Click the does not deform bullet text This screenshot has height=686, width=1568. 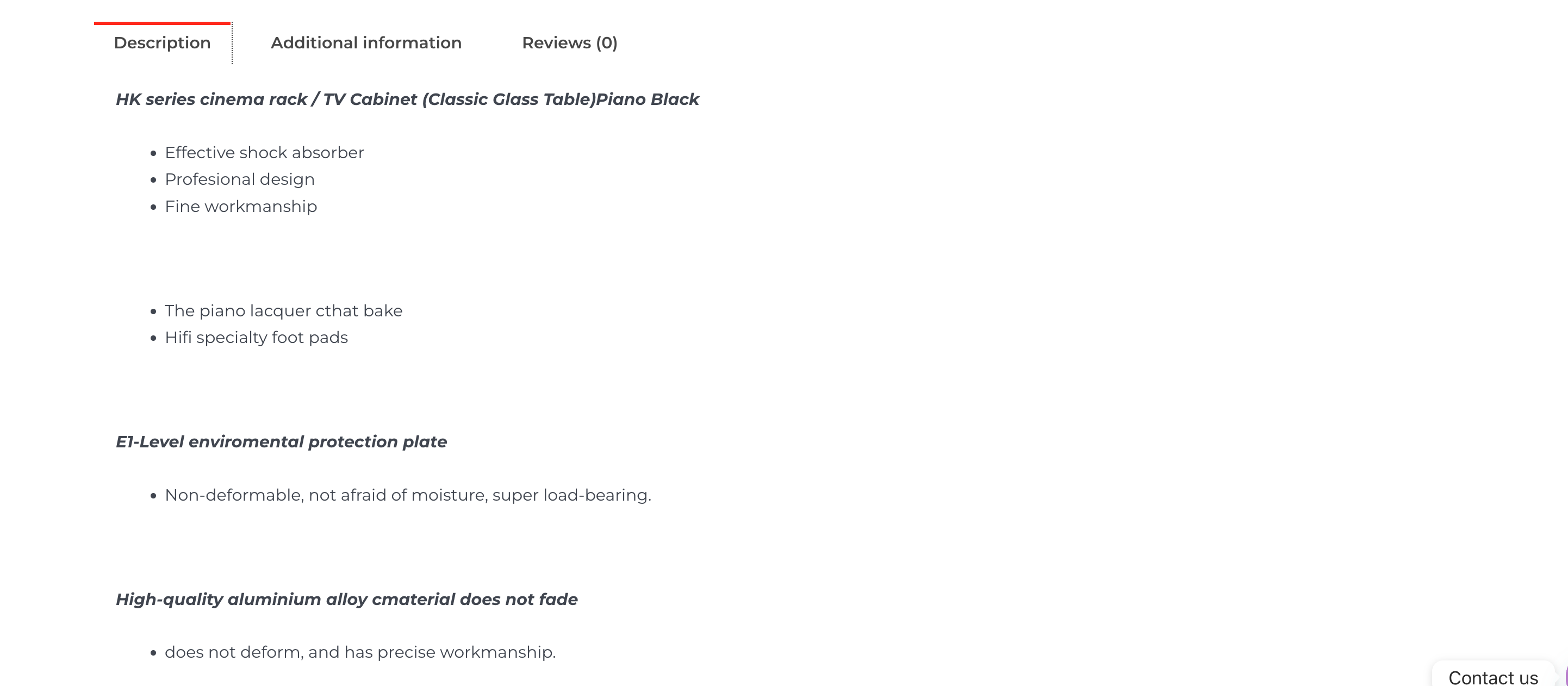(x=360, y=652)
